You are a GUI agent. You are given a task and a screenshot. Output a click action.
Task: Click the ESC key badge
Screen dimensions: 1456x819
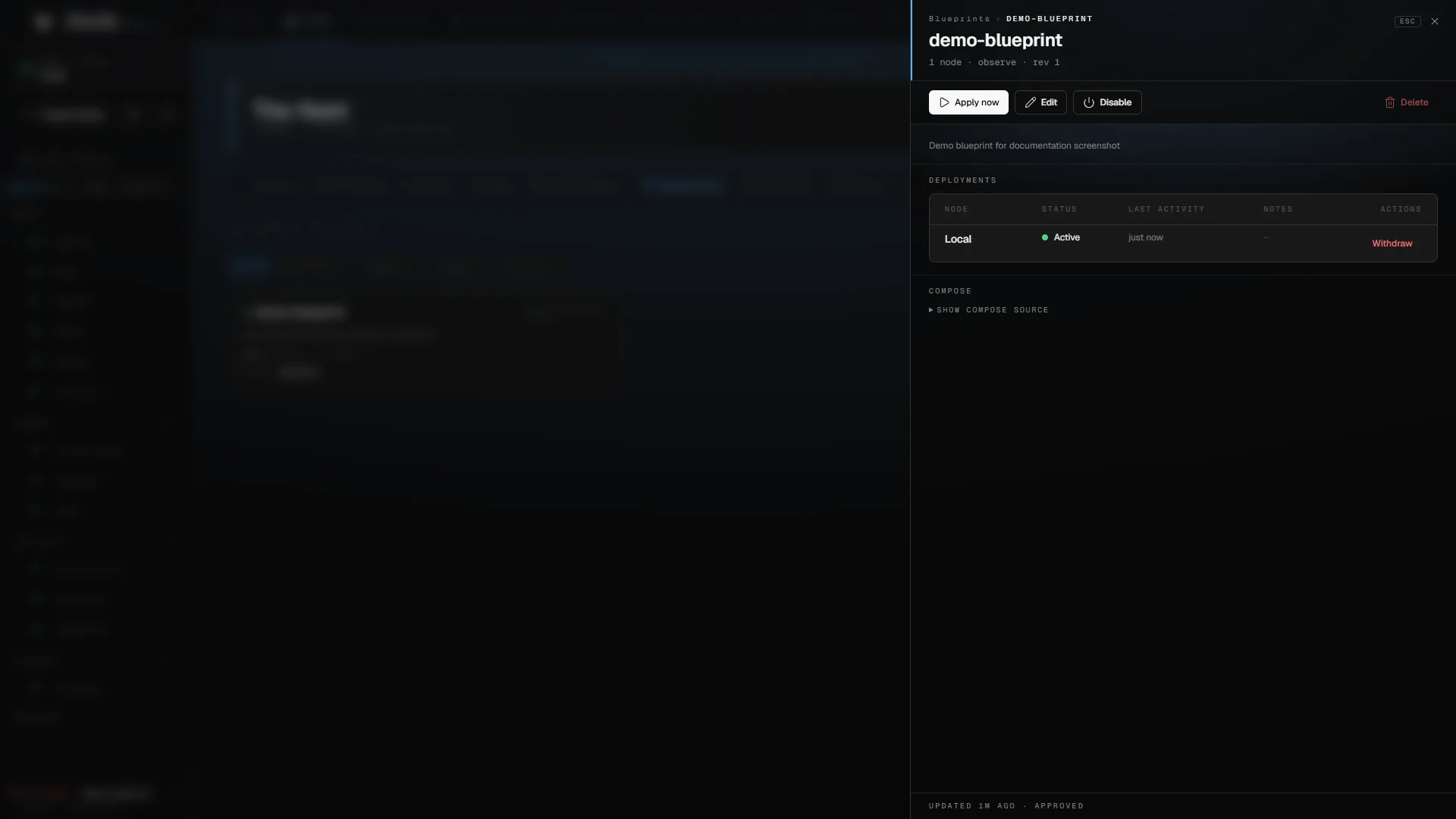[x=1407, y=21]
